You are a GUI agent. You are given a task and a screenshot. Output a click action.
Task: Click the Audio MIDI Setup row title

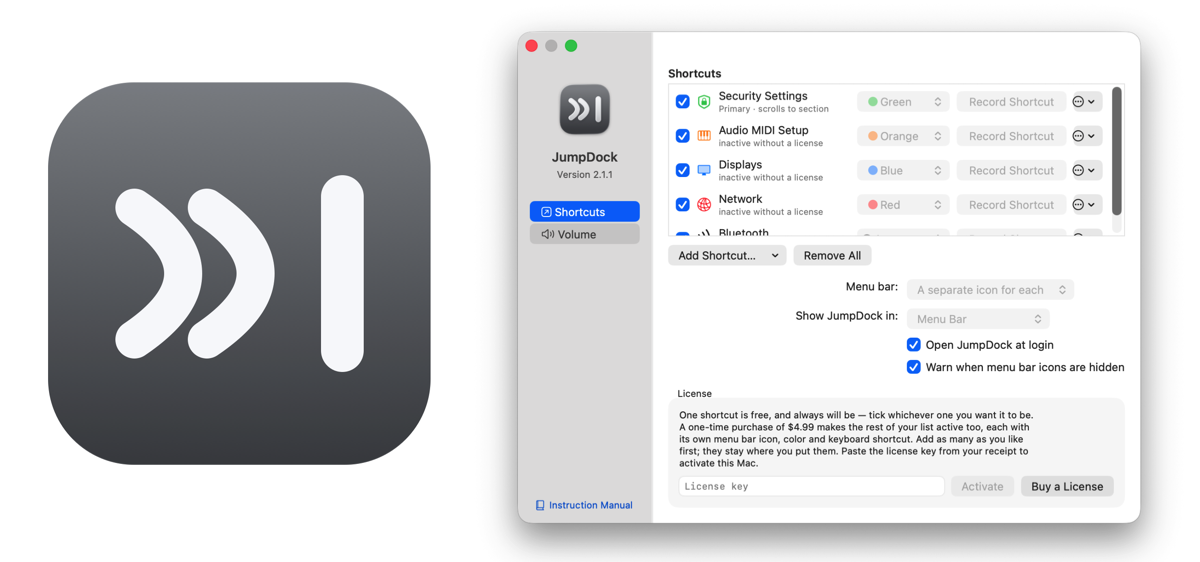(x=763, y=130)
